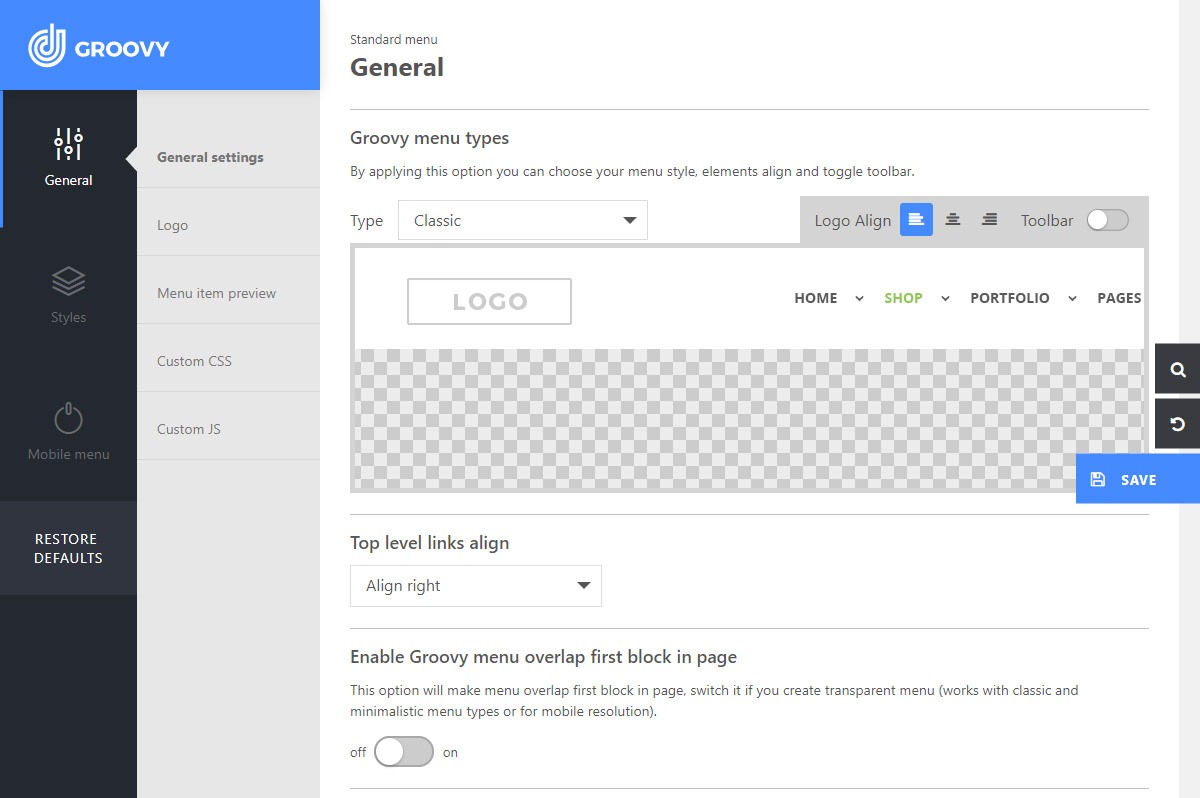
Task: Expand the HOME submenu chevron in preview
Action: click(x=859, y=298)
